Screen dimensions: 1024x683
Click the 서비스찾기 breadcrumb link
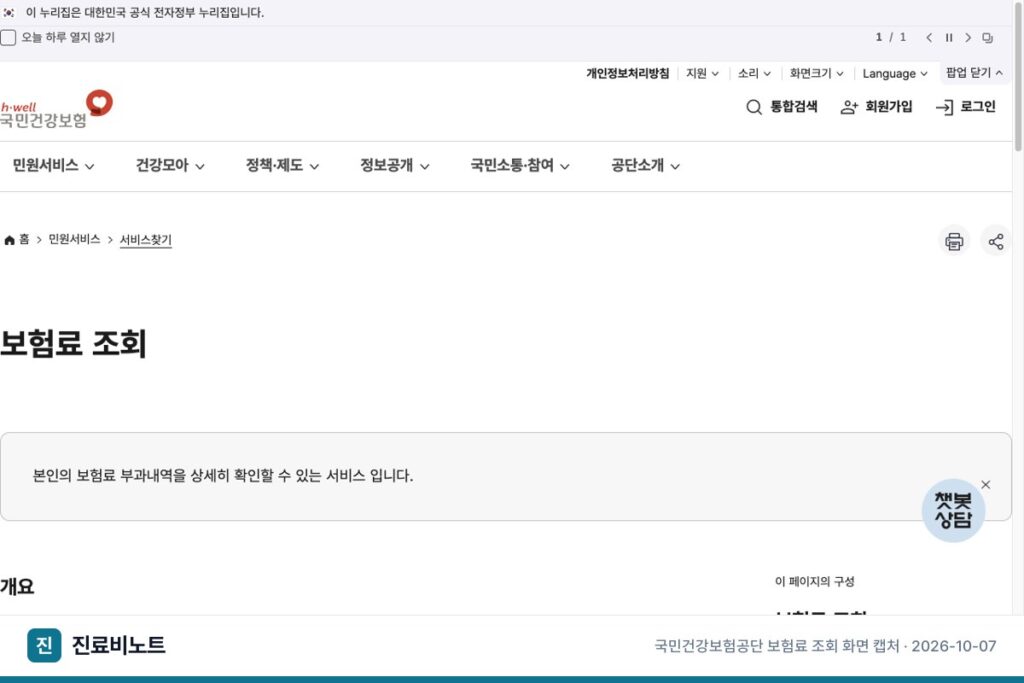[146, 240]
